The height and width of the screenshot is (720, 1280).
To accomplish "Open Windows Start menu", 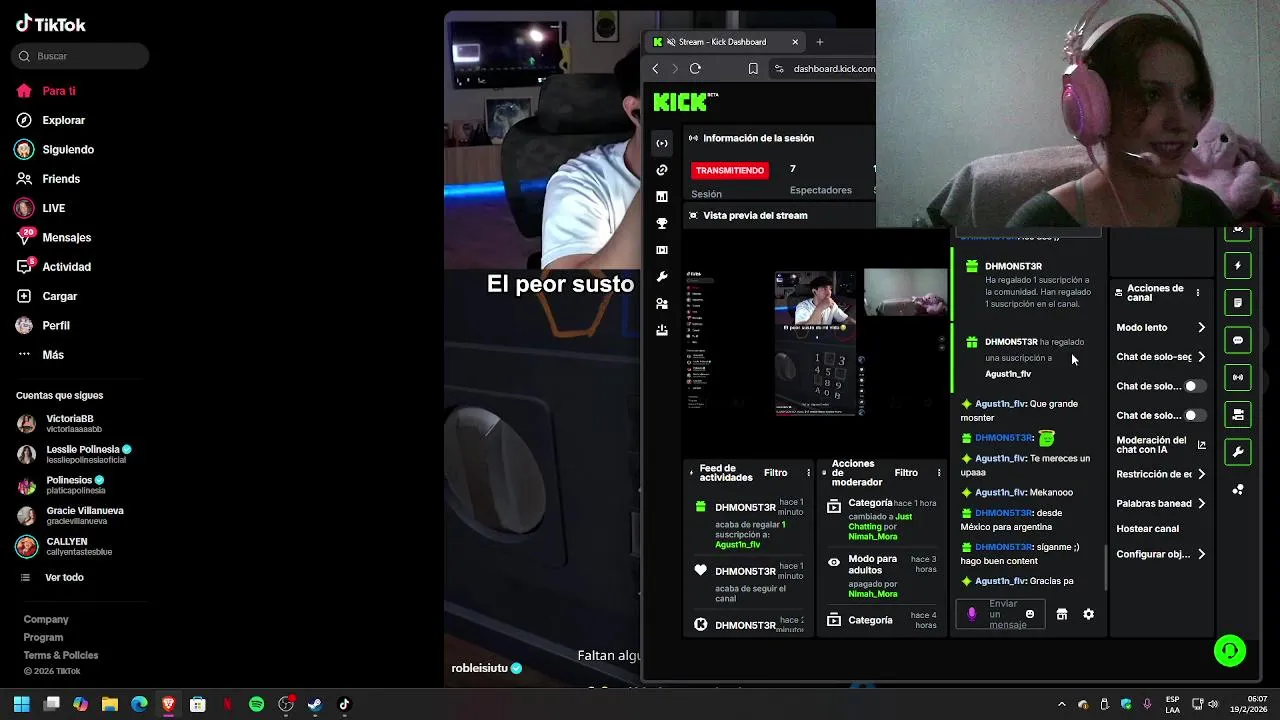I will point(22,704).
